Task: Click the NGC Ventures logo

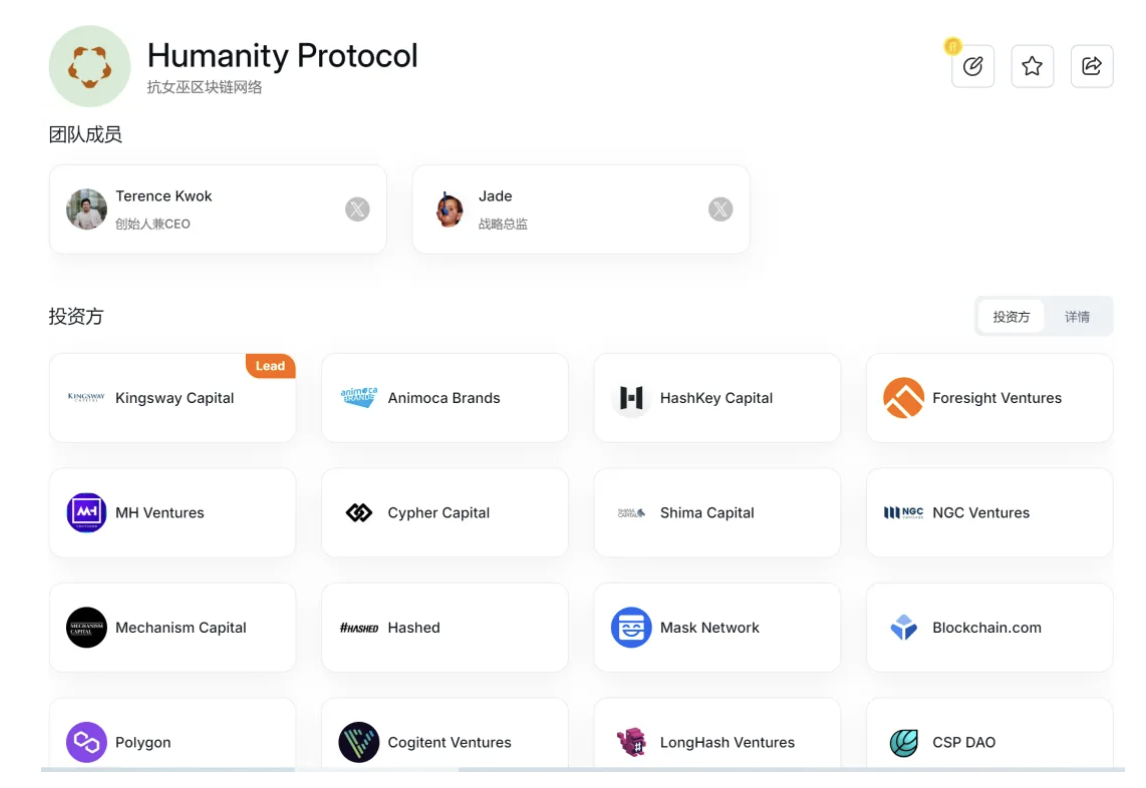Action: (x=903, y=513)
